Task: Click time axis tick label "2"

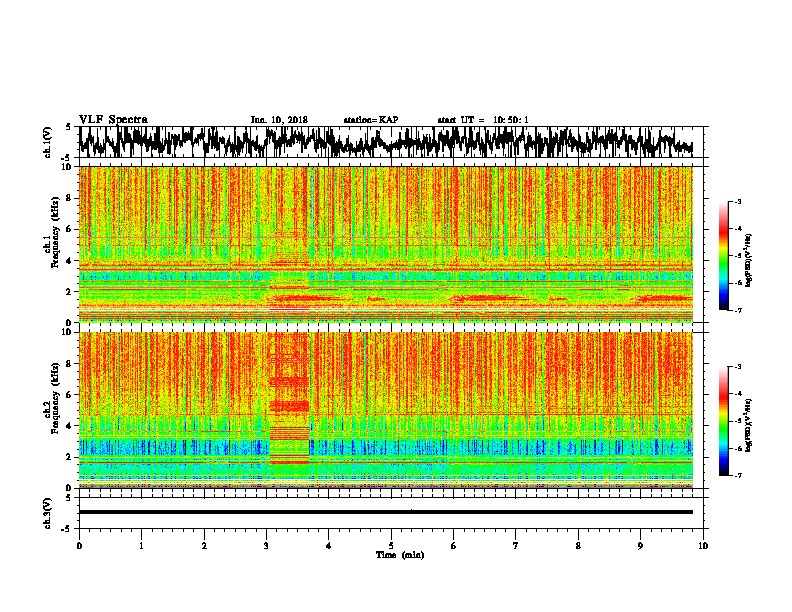Action: [x=204, y=546]
